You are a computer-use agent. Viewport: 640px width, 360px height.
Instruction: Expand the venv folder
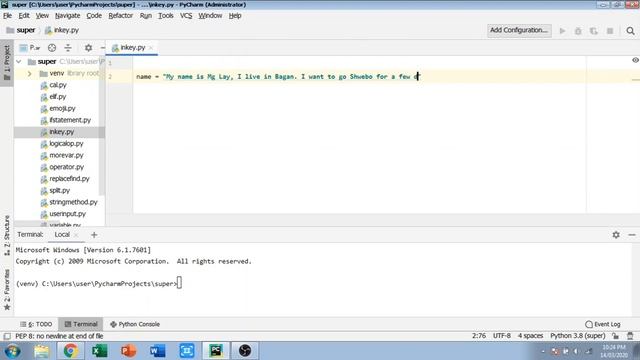29,73
